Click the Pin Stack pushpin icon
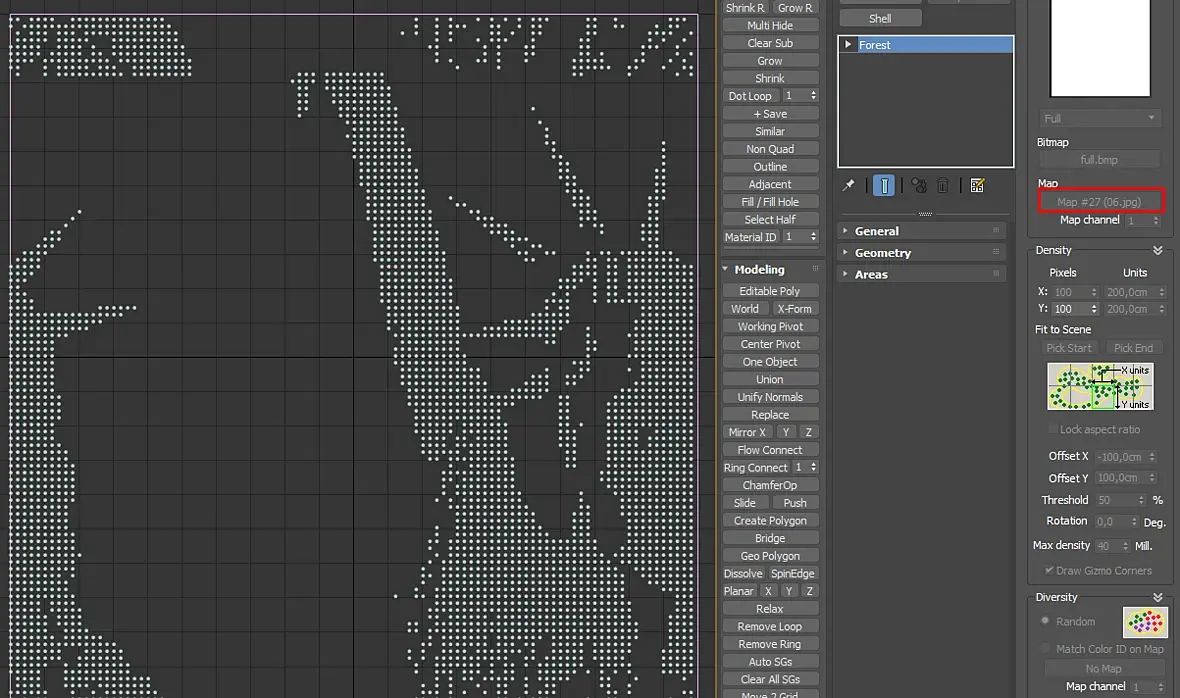Viewport: 1180px width, 698px height. coord(848,185)
